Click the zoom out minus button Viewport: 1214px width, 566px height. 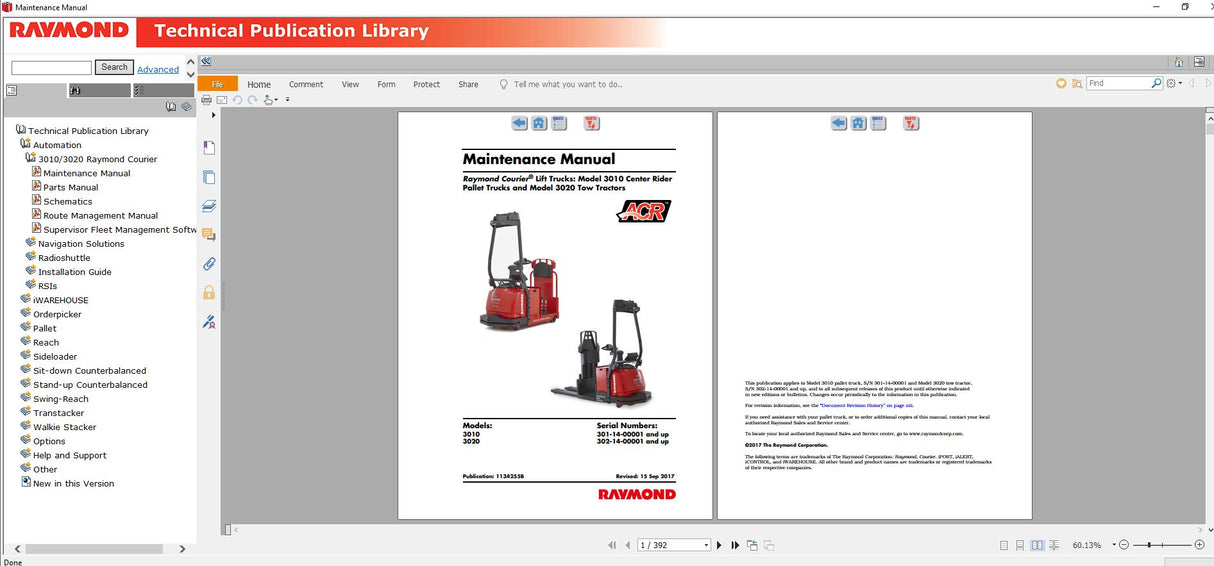pos(1124,545)
